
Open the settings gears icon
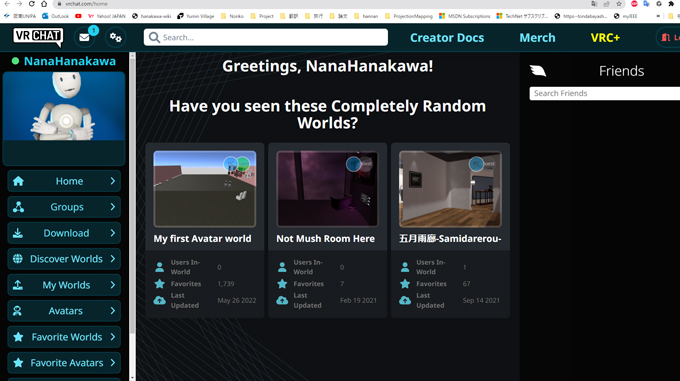click(x=115, y=38)
